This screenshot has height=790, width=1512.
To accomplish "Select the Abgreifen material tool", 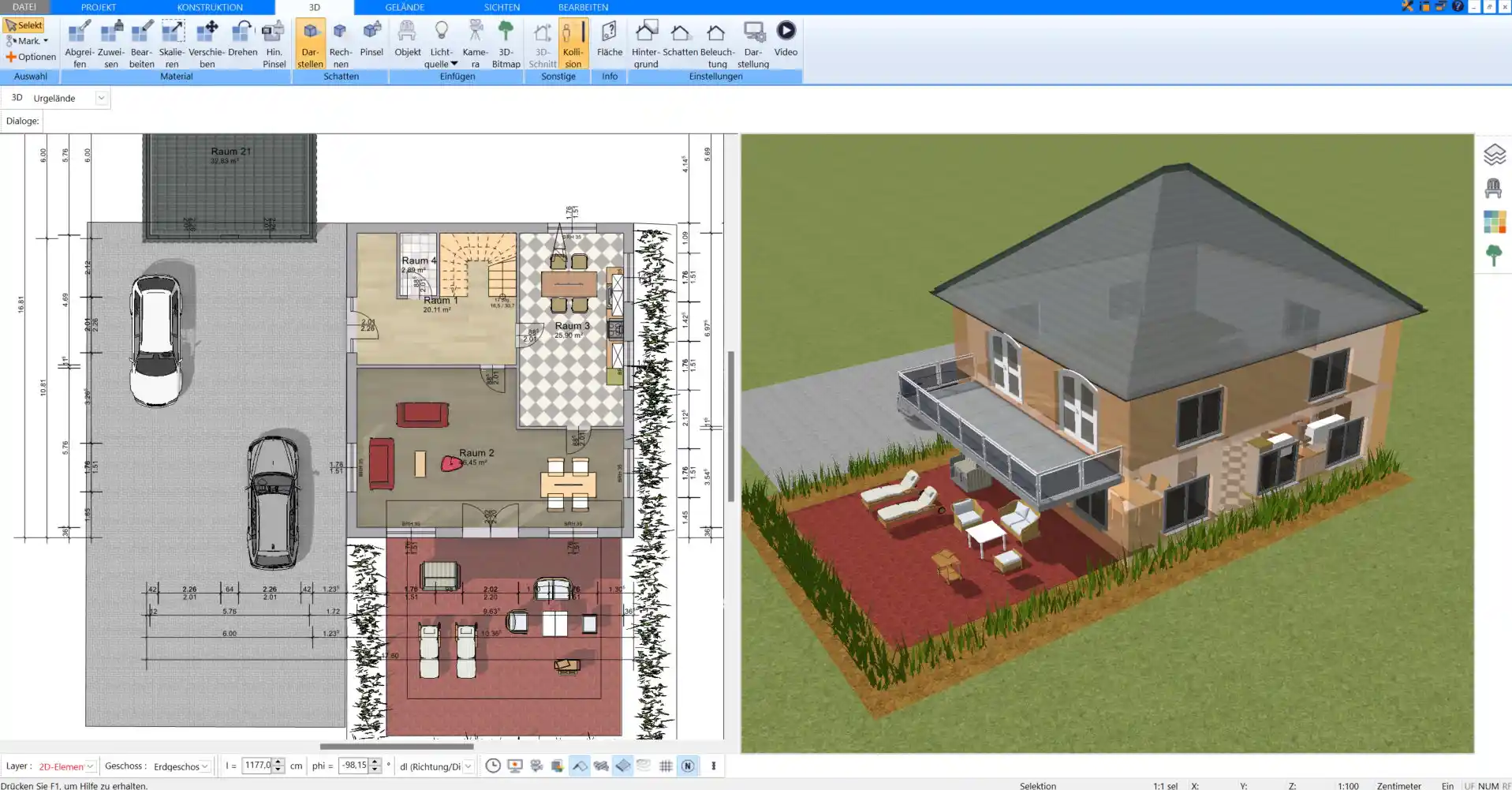I will click(x=79, y=41).
